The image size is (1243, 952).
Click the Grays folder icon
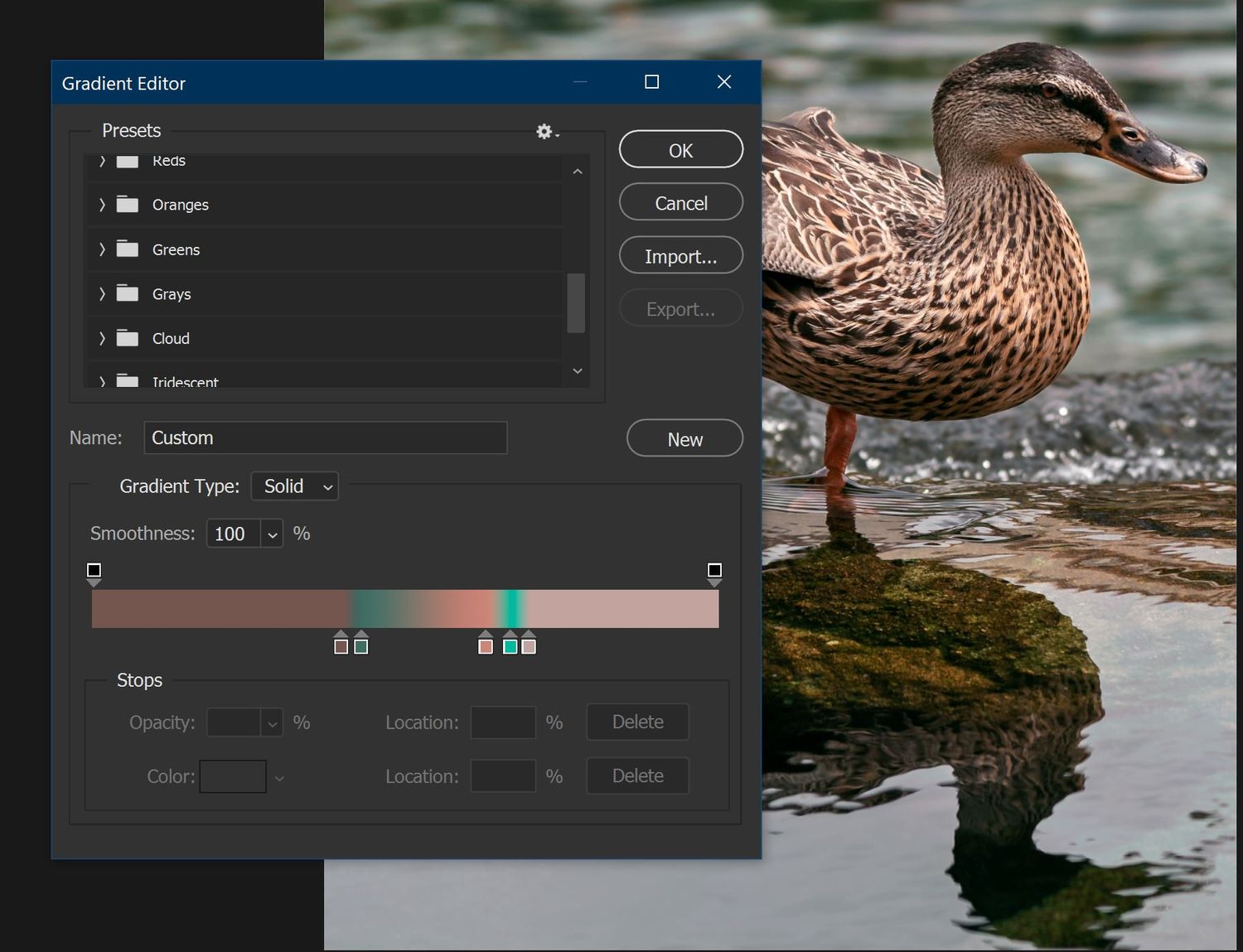point(127,293)
